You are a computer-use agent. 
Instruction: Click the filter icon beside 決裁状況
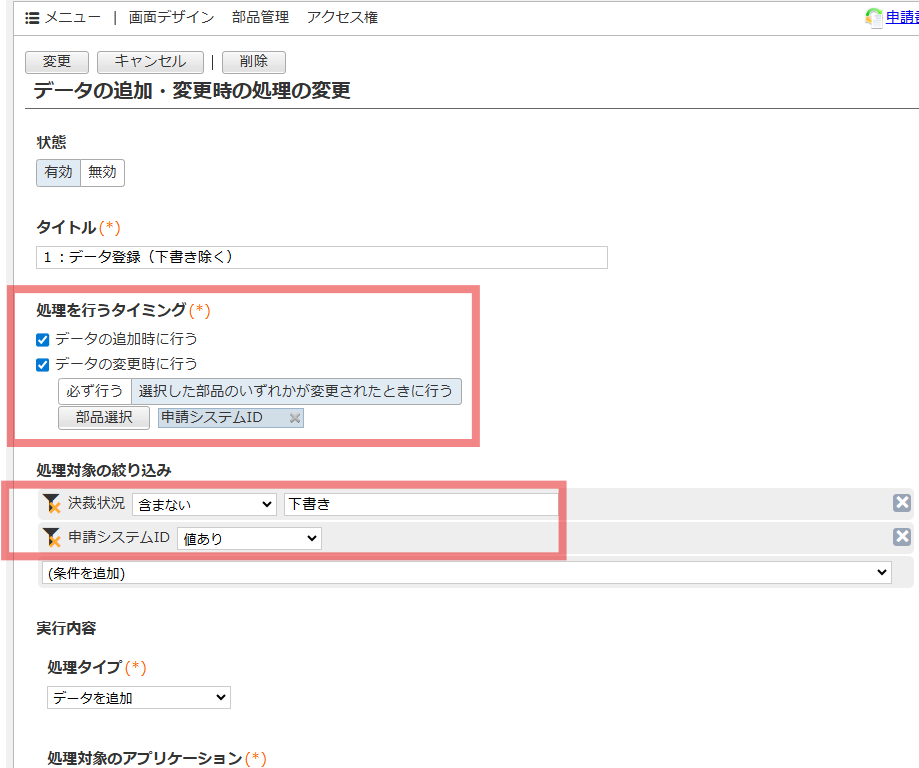52,504
